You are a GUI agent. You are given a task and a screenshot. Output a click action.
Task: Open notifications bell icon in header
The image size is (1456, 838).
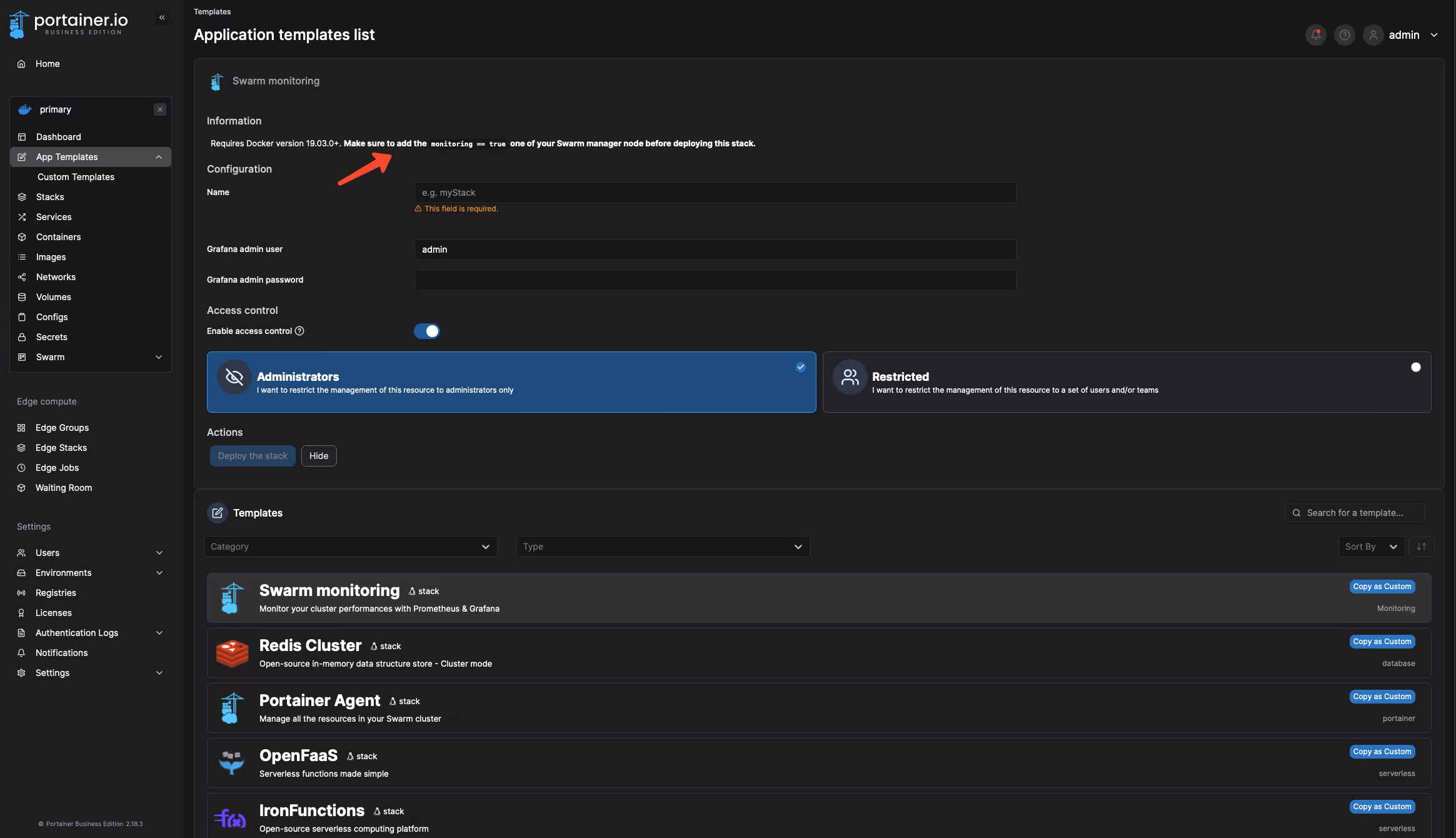coord(1315,35)
